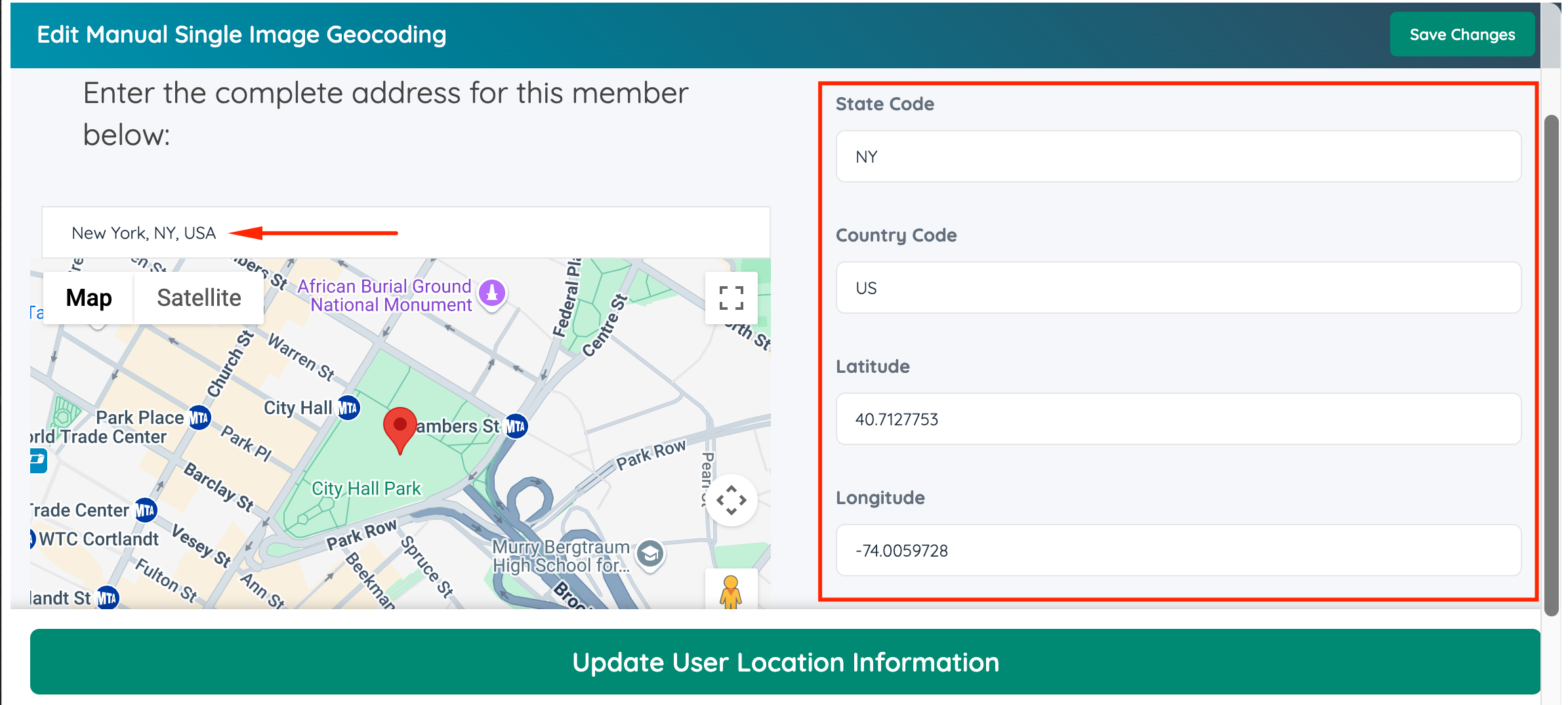Click City Hall Park label on map
Viewport: 1568px width, 705px height.
[366, 488]
